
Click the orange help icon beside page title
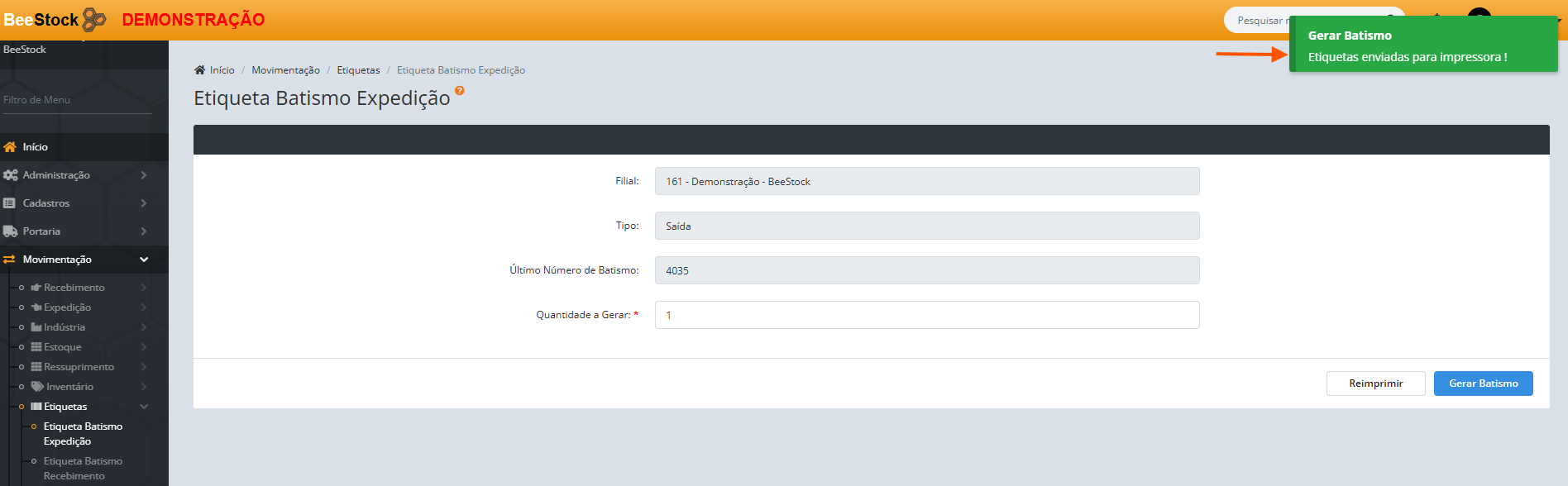tap(460, 91)
